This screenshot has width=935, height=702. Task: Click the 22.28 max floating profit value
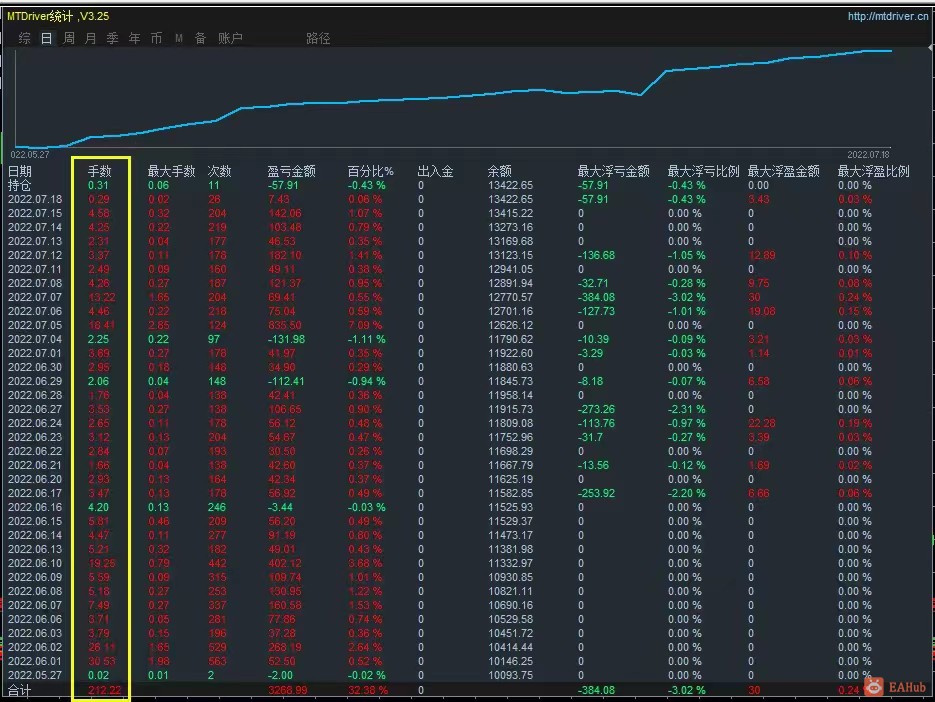pos(762,423)
